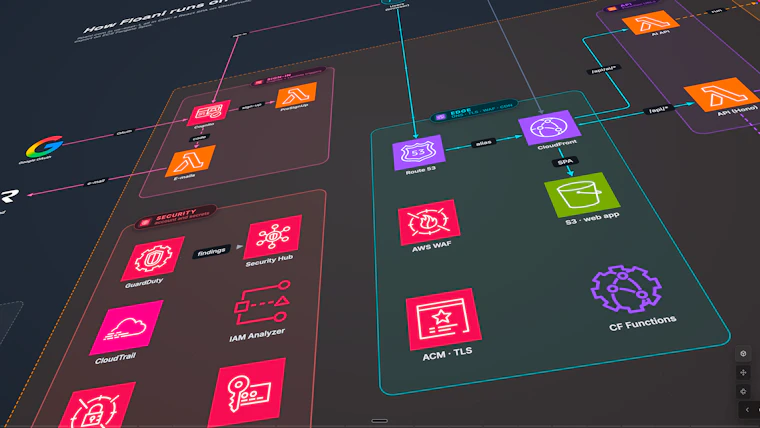Select the AWS WAF node icon
The width and height of the screenshot is (760, 428).
[429, 222]
